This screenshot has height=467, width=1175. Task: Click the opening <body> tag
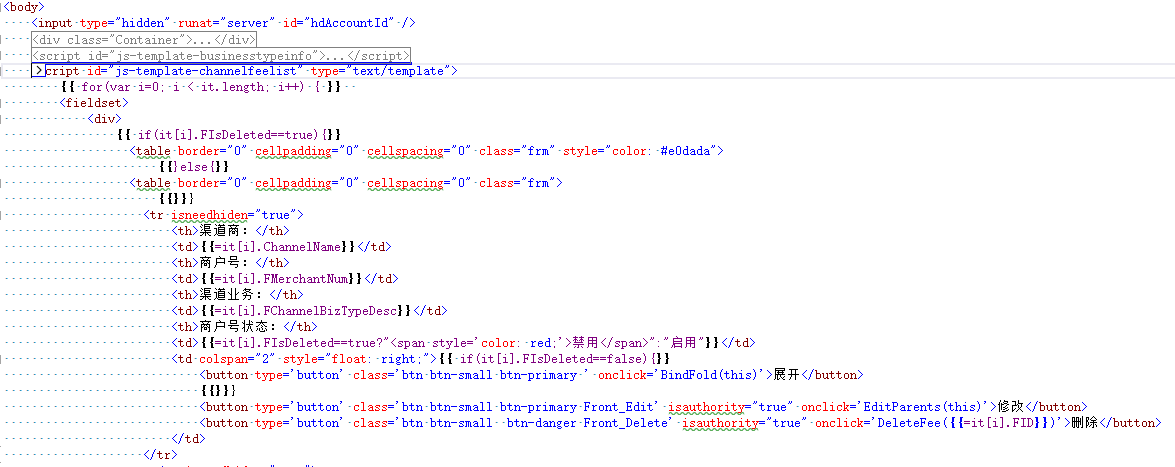tap(24, 7)
